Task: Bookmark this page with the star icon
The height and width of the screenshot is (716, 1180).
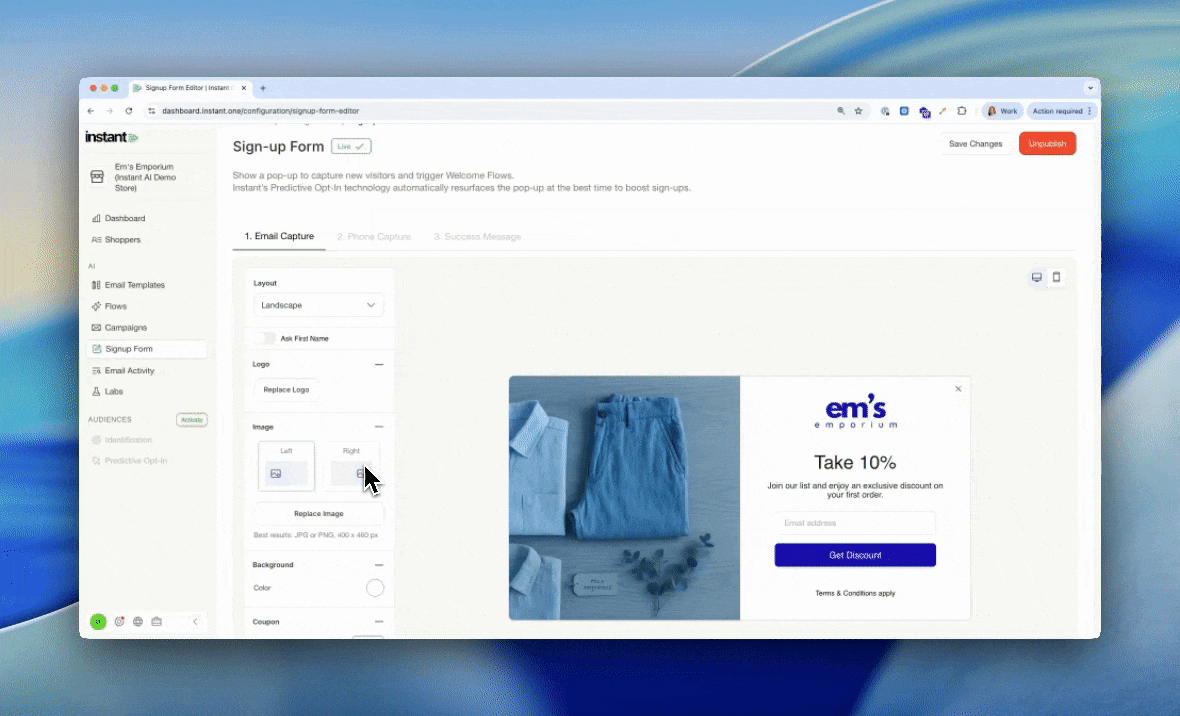Action: (858, 111)
